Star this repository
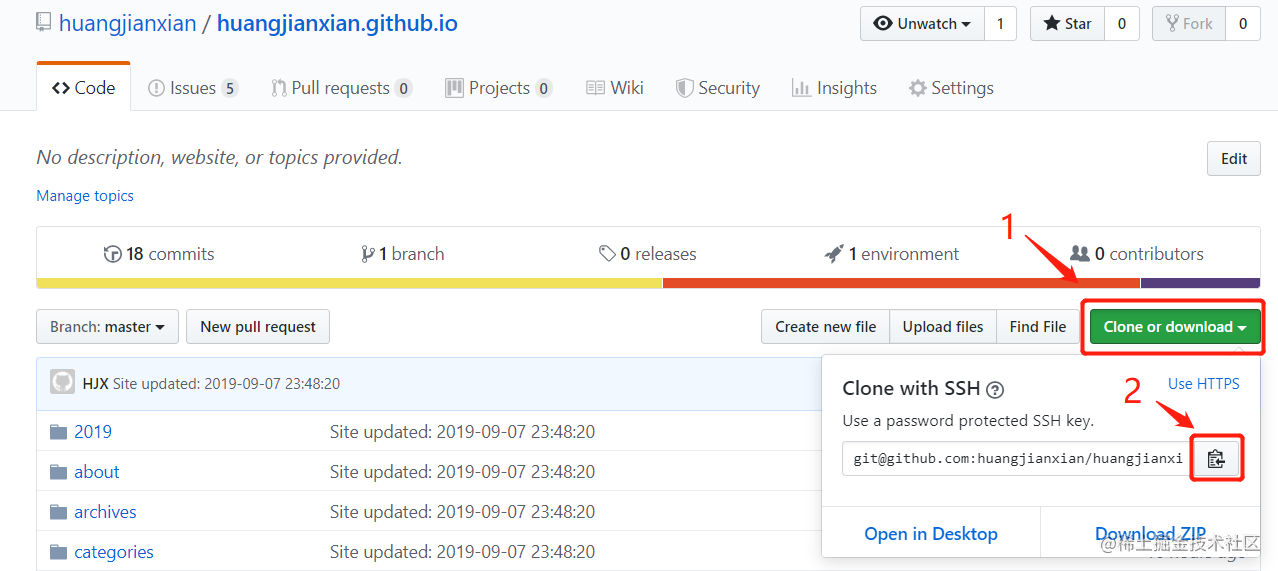This screenshot has width=1278, height=571. coord(1067,24)
